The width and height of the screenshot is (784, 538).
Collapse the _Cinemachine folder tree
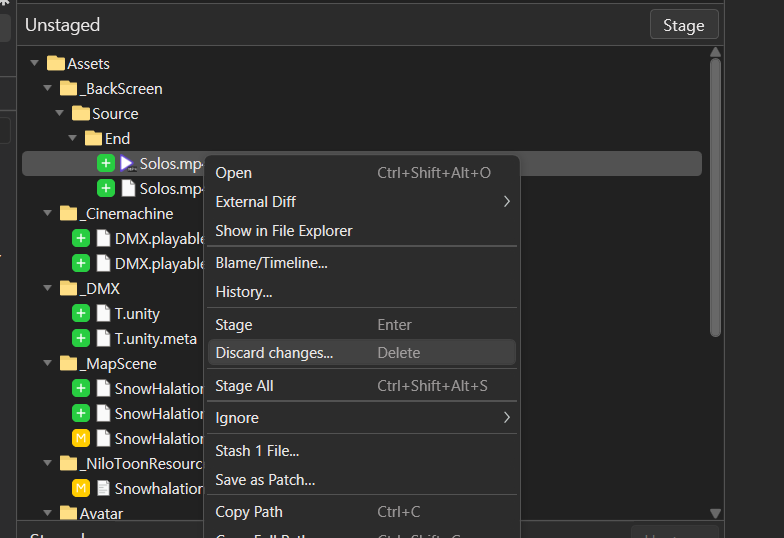pos(47,214)
